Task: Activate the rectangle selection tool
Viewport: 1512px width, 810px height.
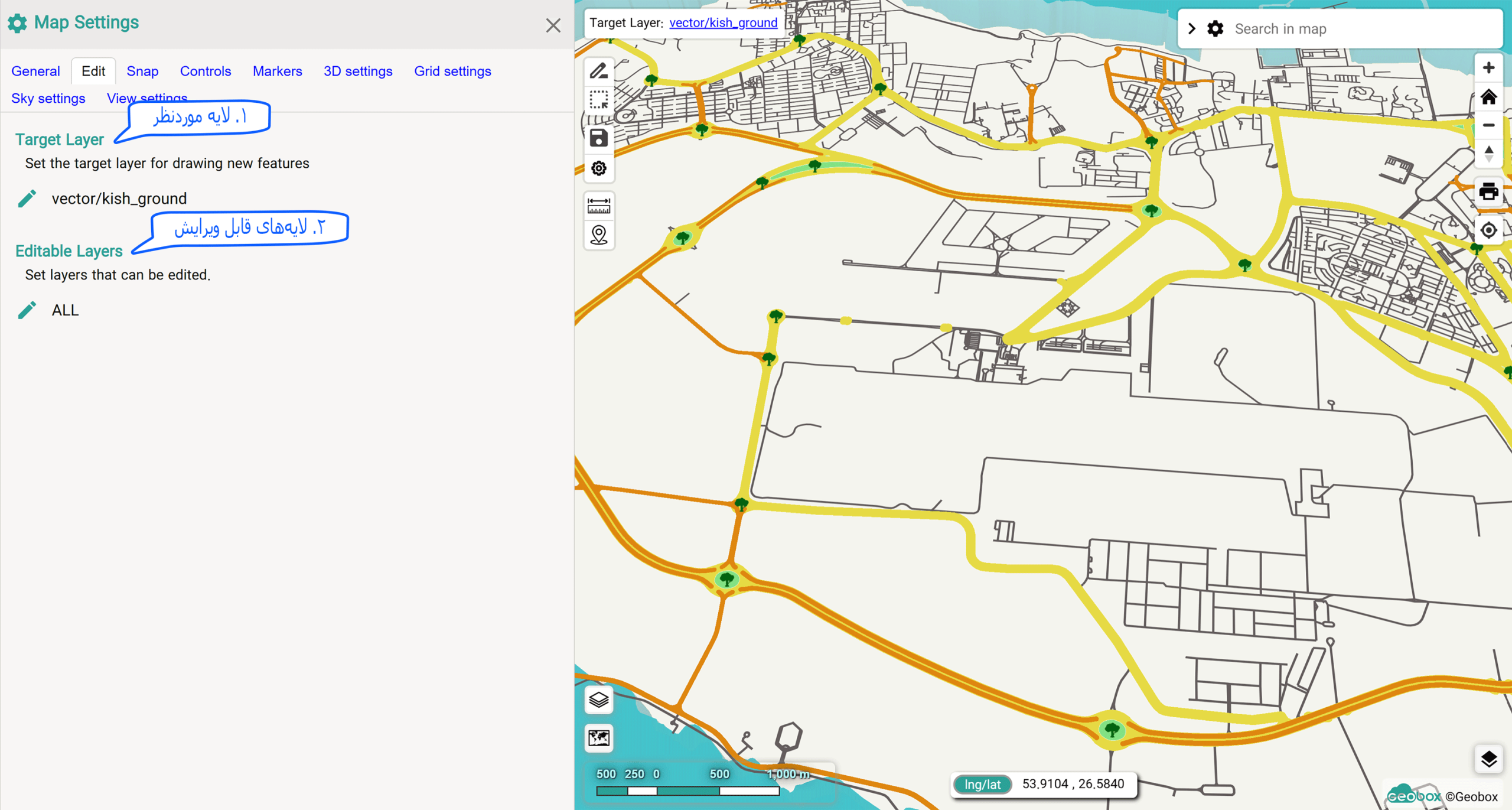Action: [x=598, y=100]
